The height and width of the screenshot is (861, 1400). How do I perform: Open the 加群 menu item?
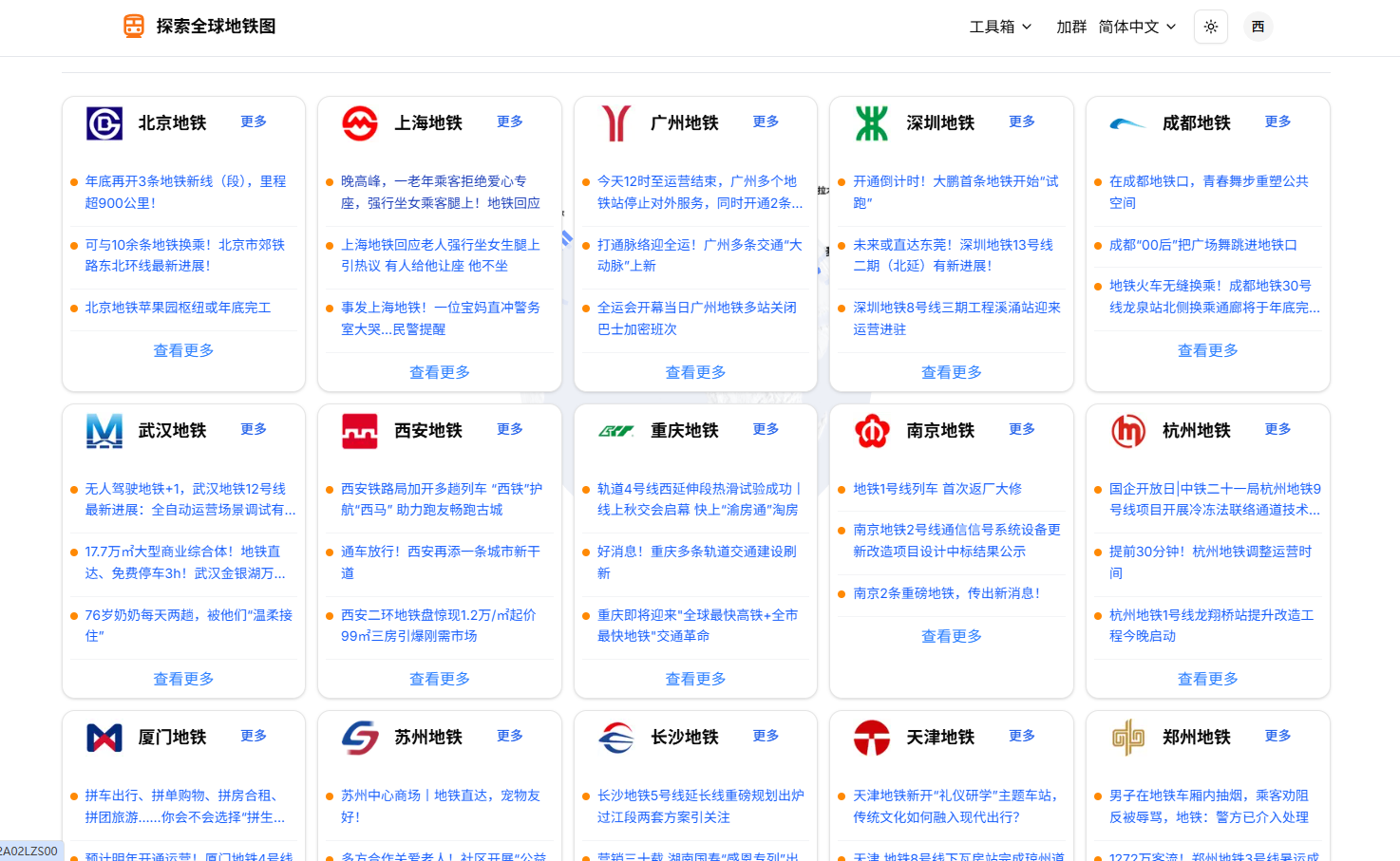1070,27
